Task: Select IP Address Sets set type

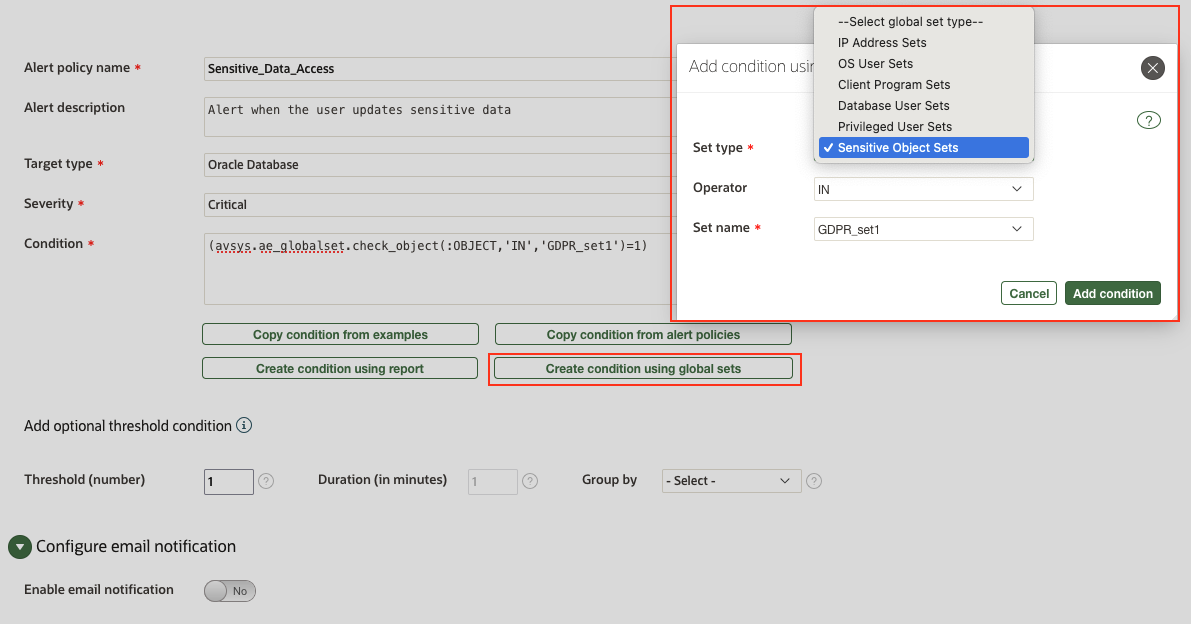Action: tap(881, 43)
